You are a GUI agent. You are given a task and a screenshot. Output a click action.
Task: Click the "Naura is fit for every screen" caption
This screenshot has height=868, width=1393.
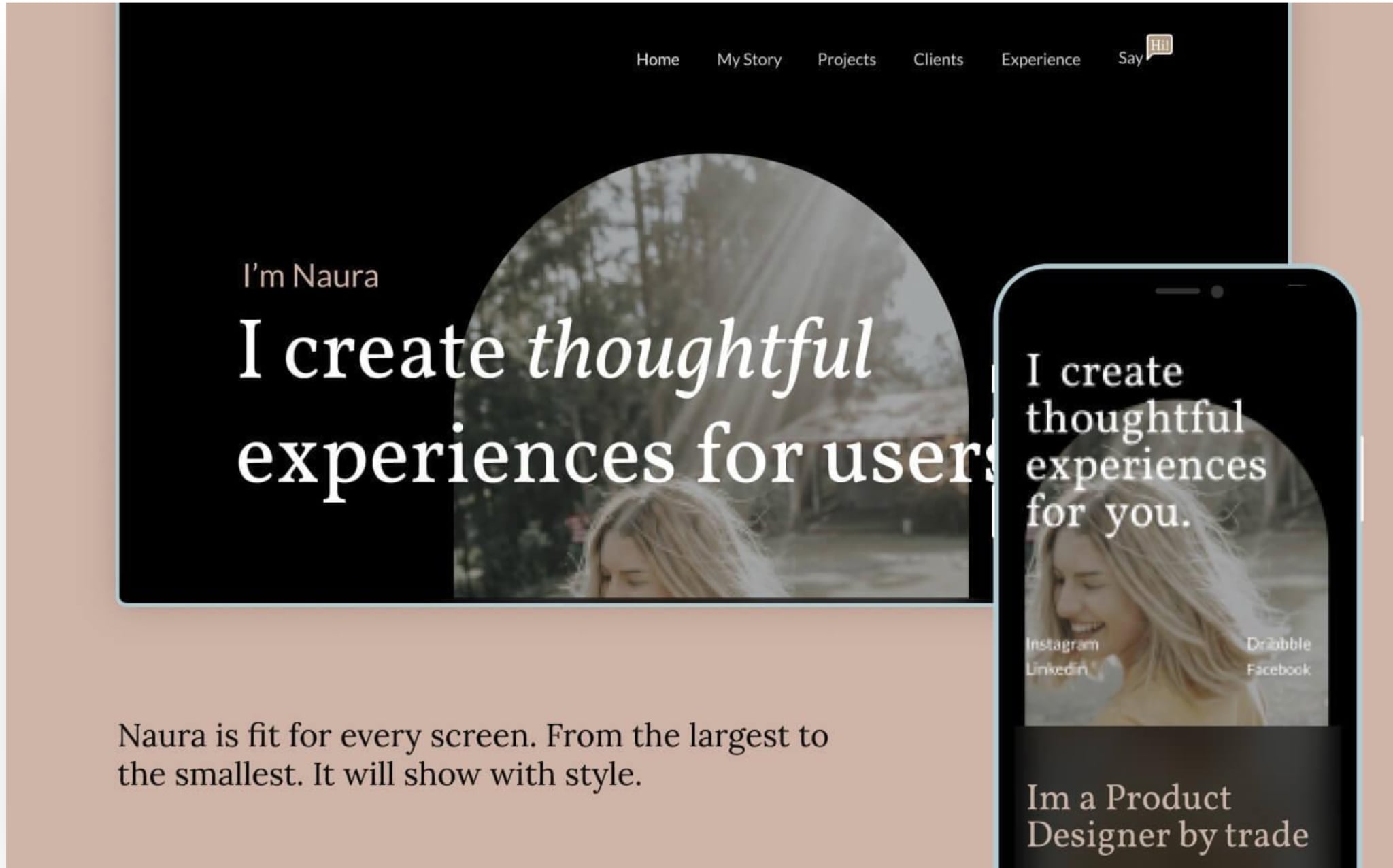[473, 754]
